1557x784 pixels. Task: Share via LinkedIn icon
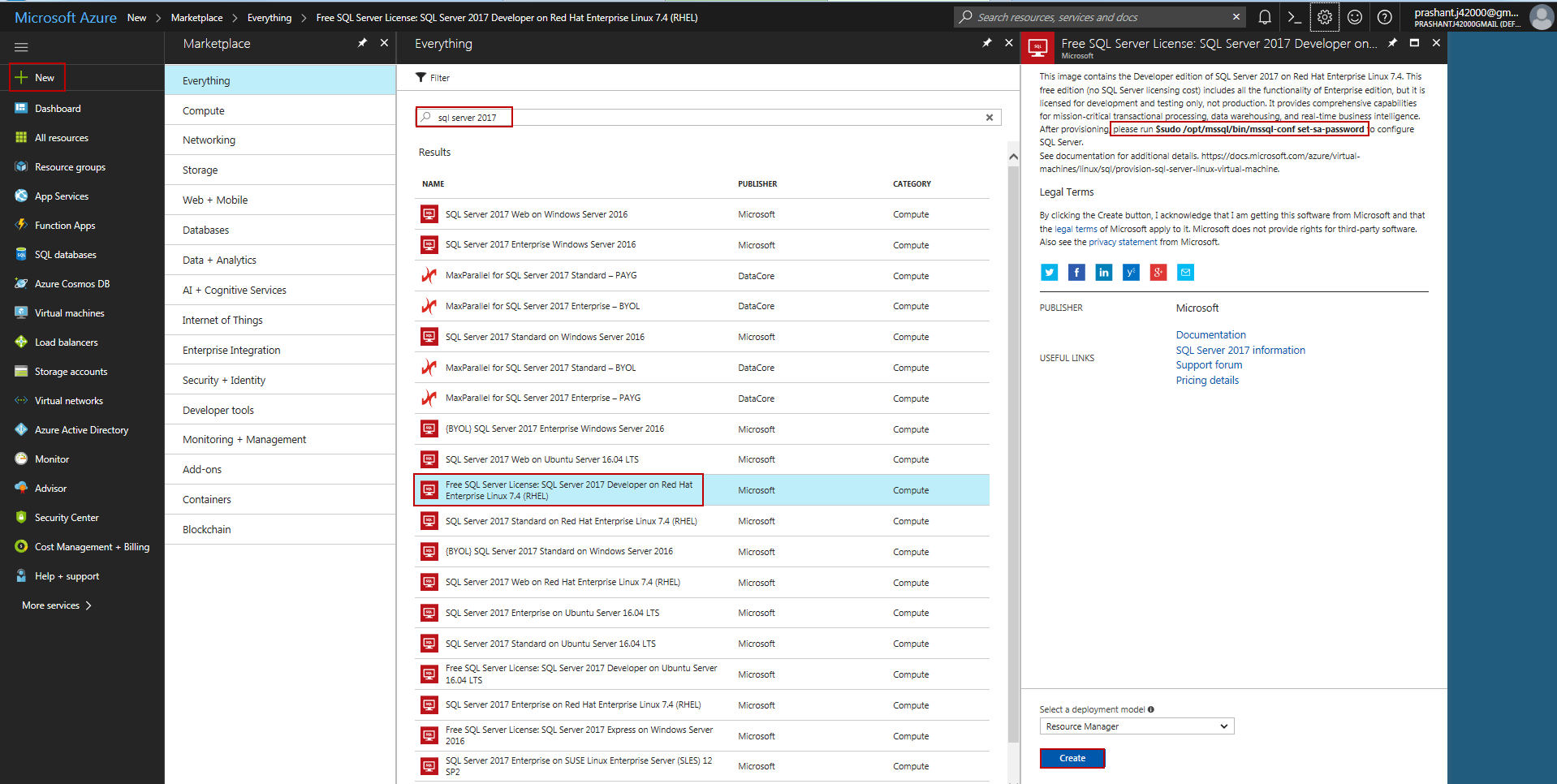pyautogui.click(x=1103, y=273)
